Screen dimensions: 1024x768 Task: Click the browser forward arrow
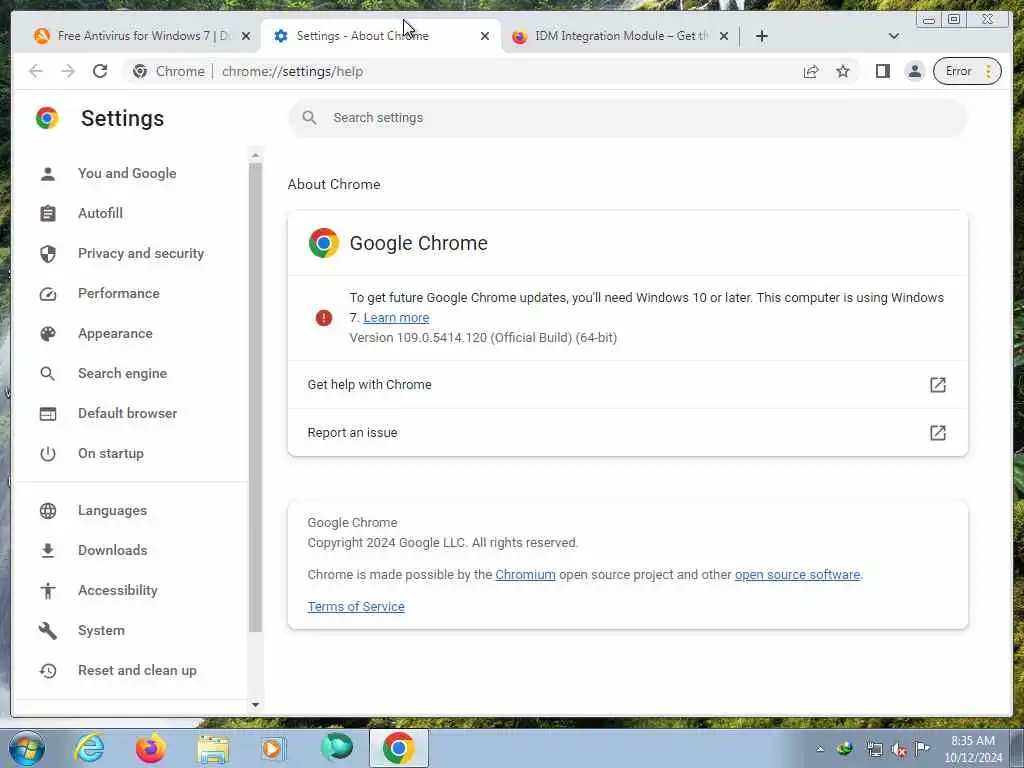pyautogui.click(x=68, y=71)
